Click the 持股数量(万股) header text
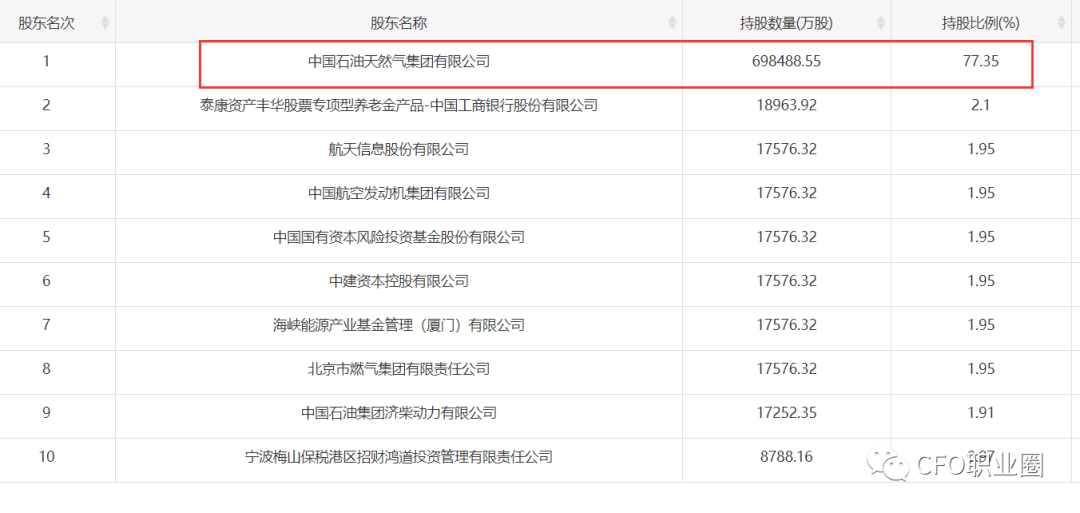Image resolution: width=1080 pixels, height=513 pixels. (x=786, y=23)
